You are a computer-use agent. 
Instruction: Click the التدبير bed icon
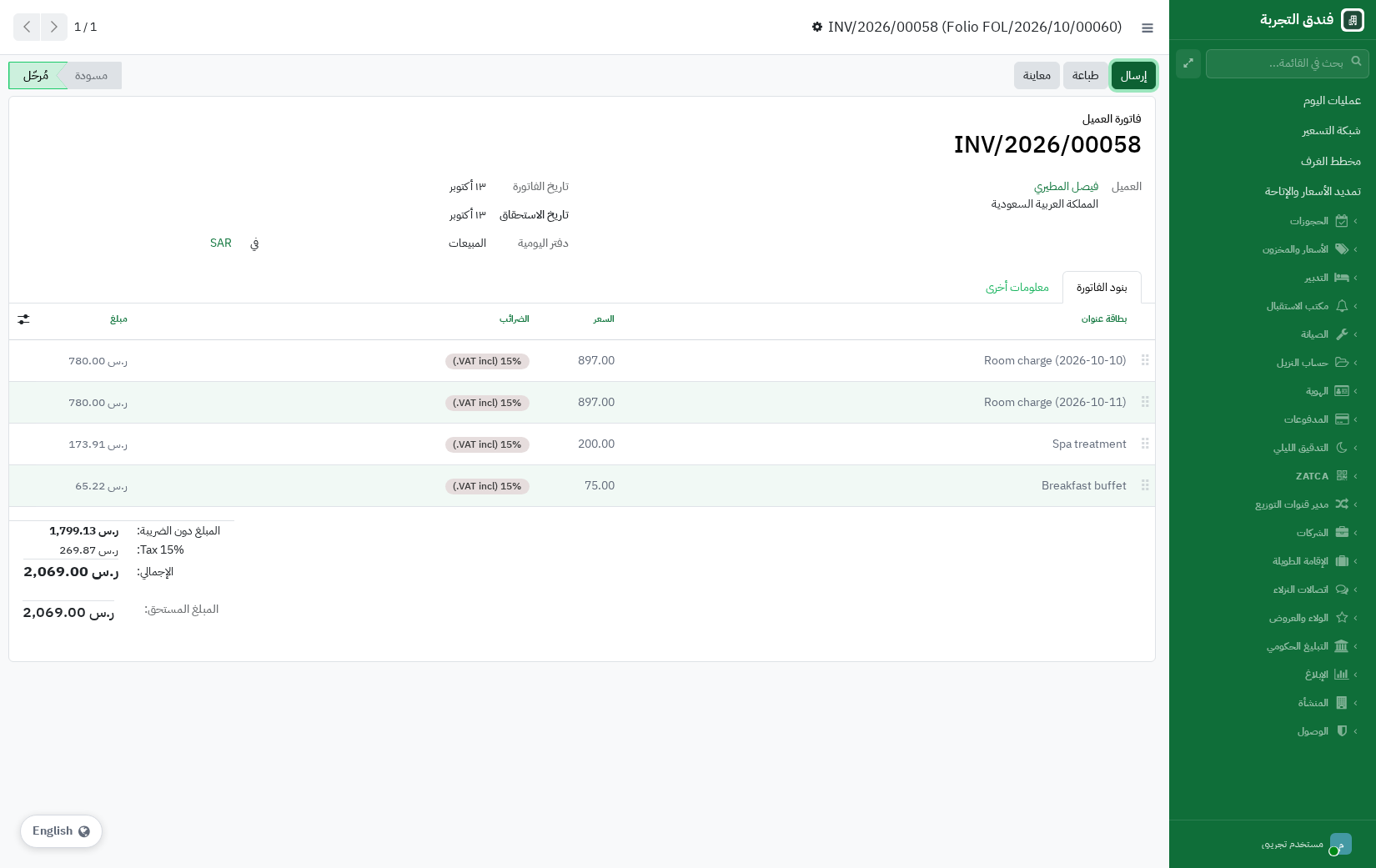(x=1342, y=278)
